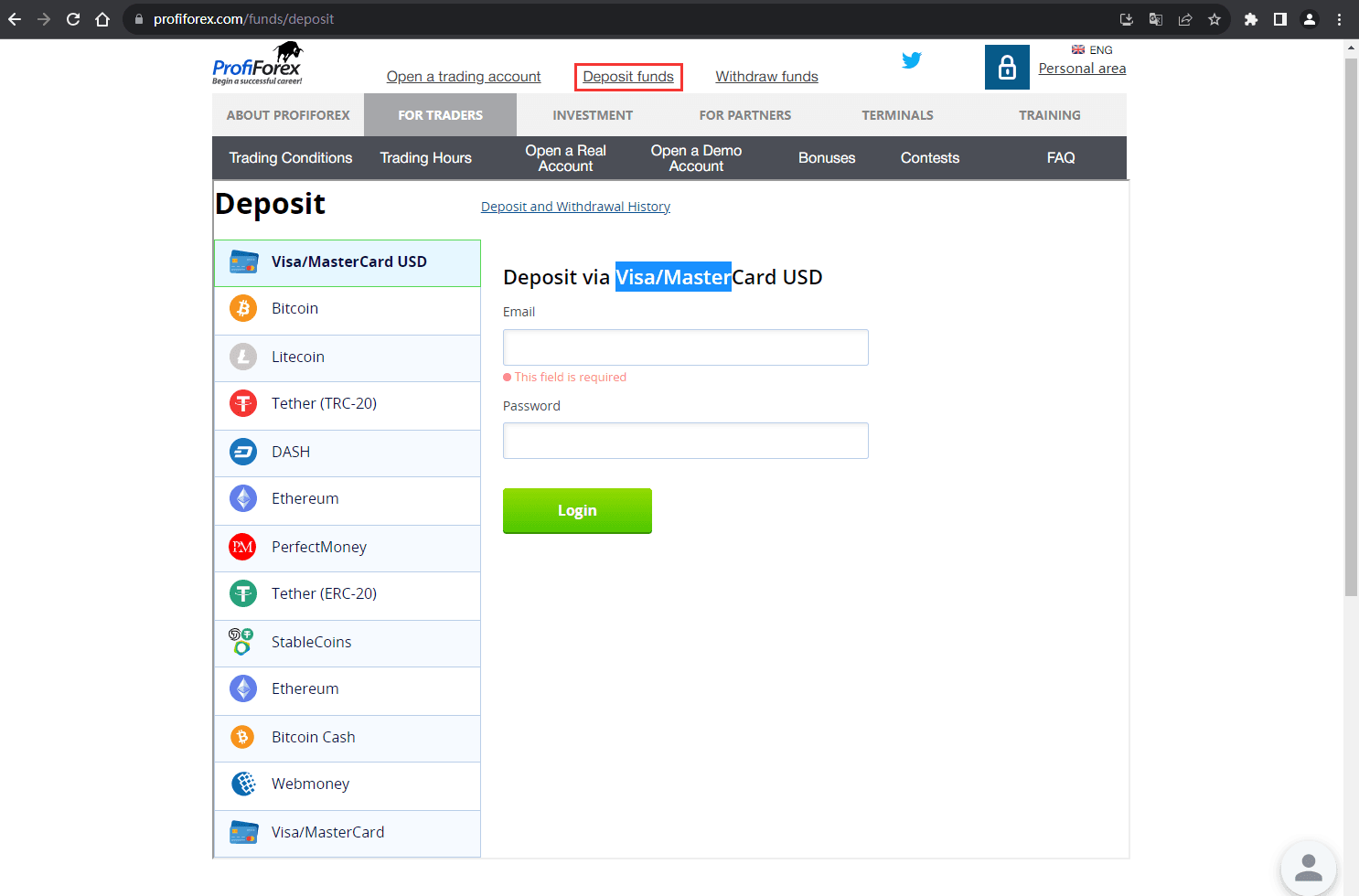Image resolution: width=1359 pixels, height=896 pixels.
Task: Open Deposit and Withdrawal History link
Action: tap(575, 207)
